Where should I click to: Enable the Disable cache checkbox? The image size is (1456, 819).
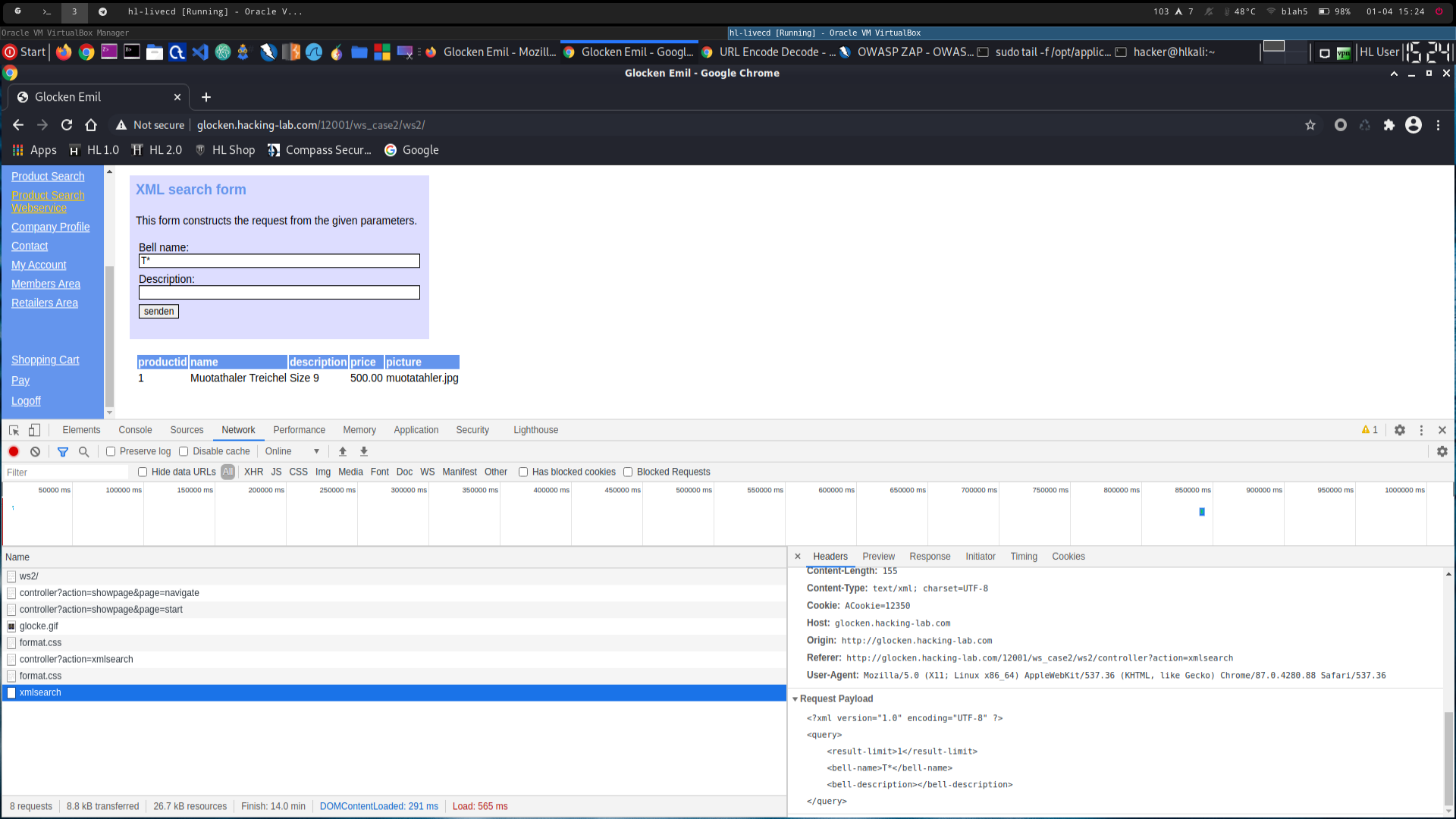184,451
